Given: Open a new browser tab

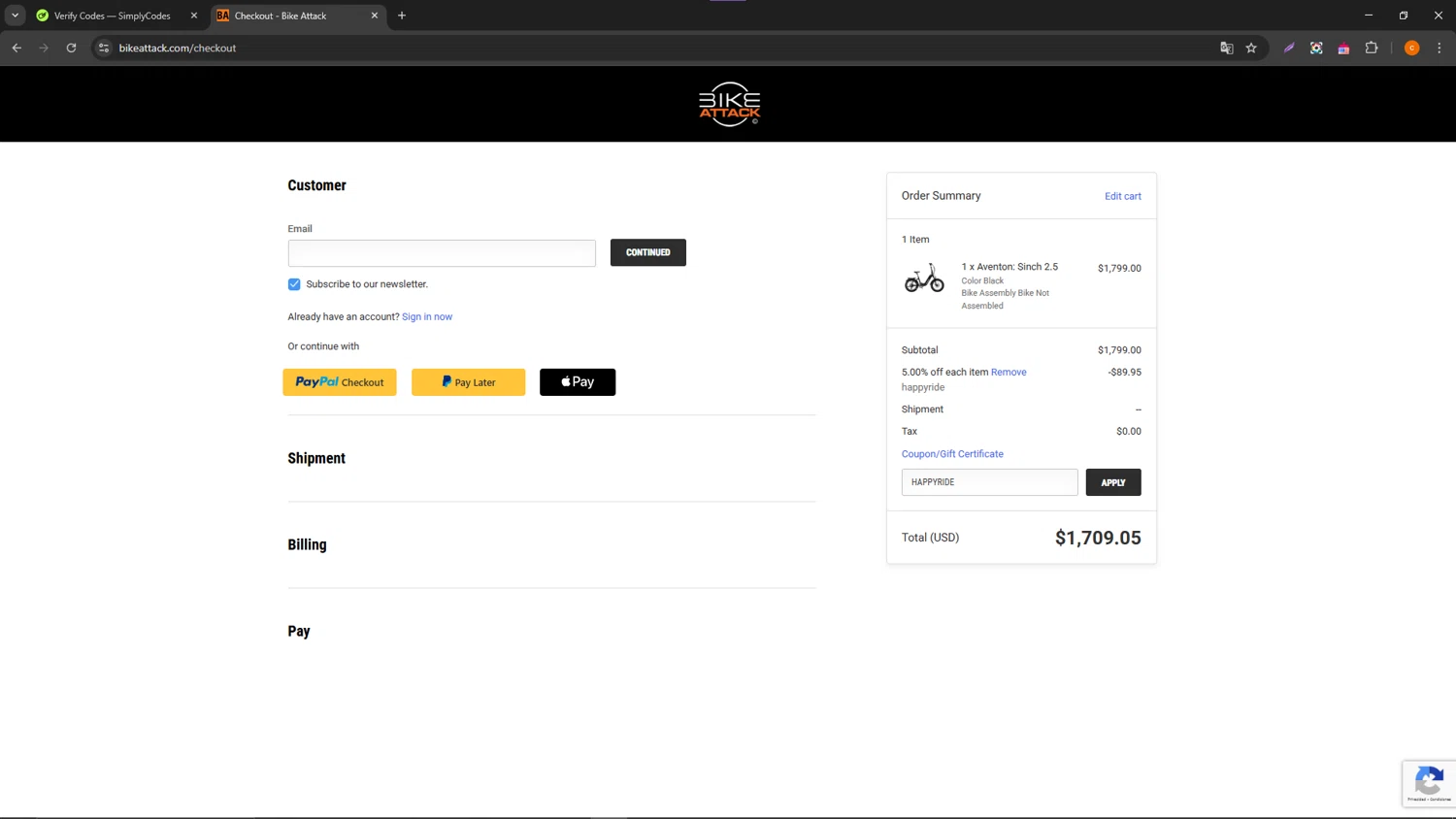Looking at the screenshot, I should pyautogui.click(x=402, y=16).
